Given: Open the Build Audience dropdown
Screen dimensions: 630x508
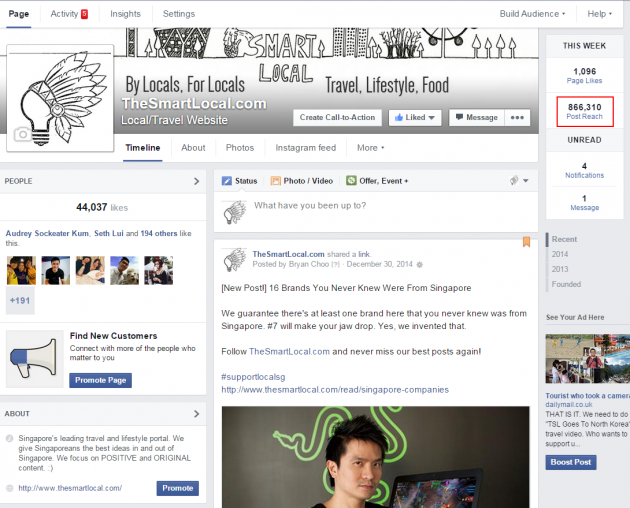Looking at the screenshot, I should 532,14.
